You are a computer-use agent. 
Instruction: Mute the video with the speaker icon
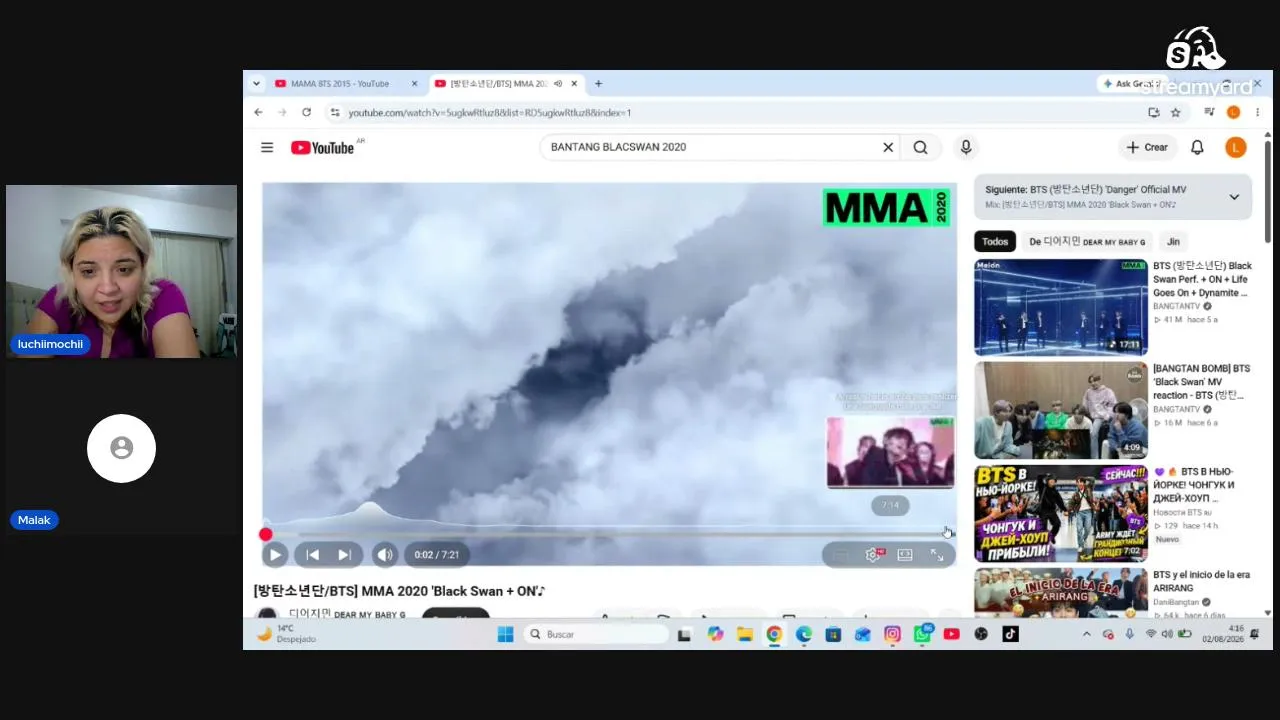point(385,554)
